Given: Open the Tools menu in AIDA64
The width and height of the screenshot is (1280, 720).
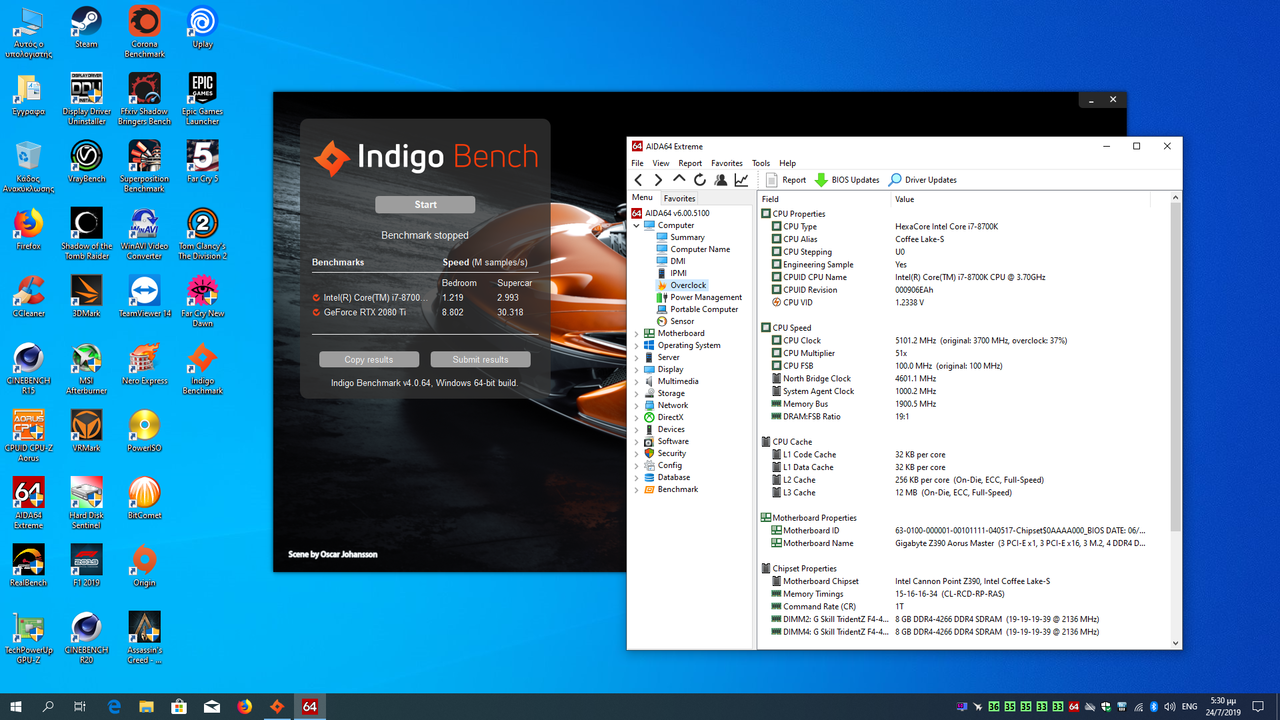Looking at the screenshot, I should [761, 163].
